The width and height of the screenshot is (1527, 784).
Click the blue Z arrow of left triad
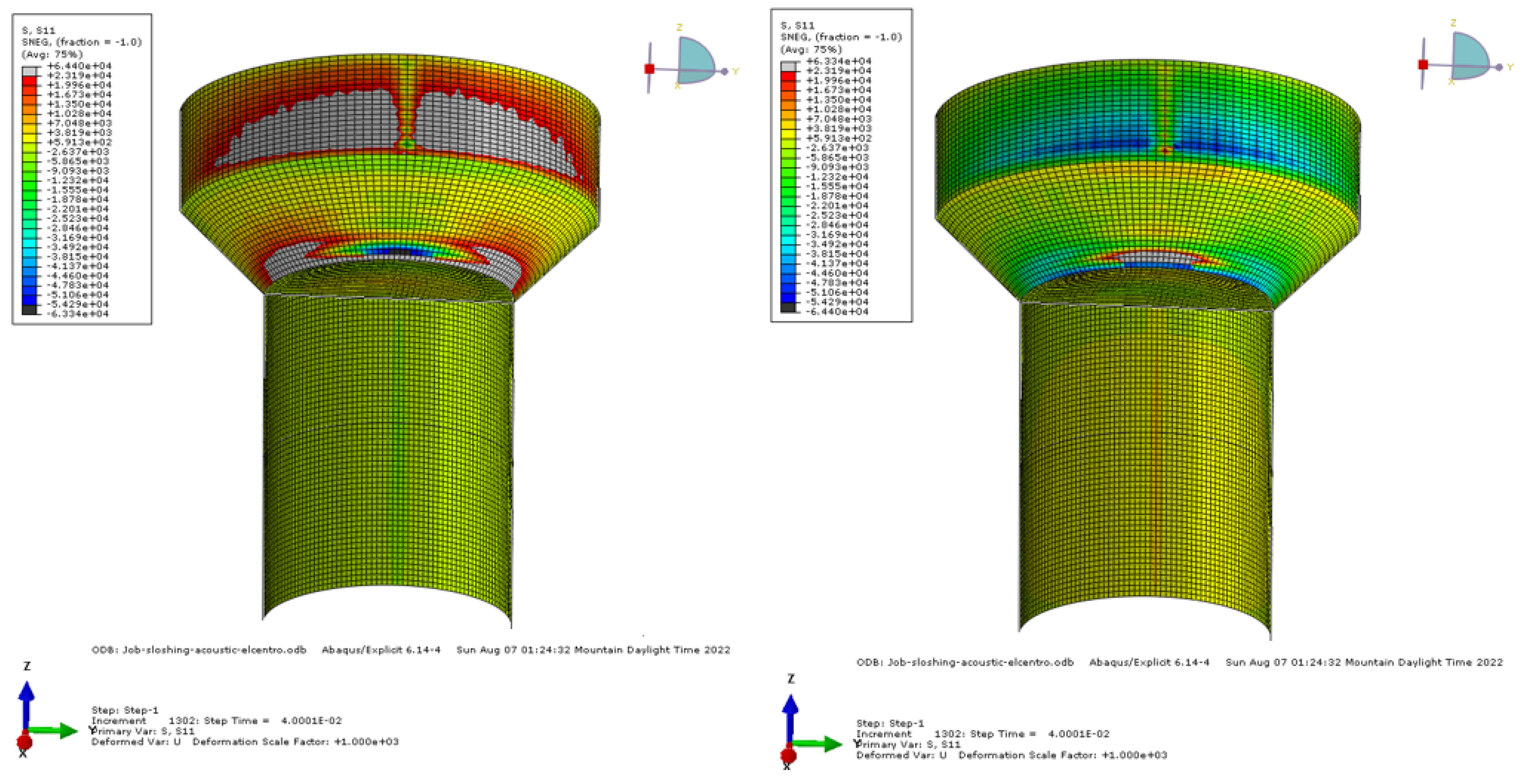click(26, 702)
